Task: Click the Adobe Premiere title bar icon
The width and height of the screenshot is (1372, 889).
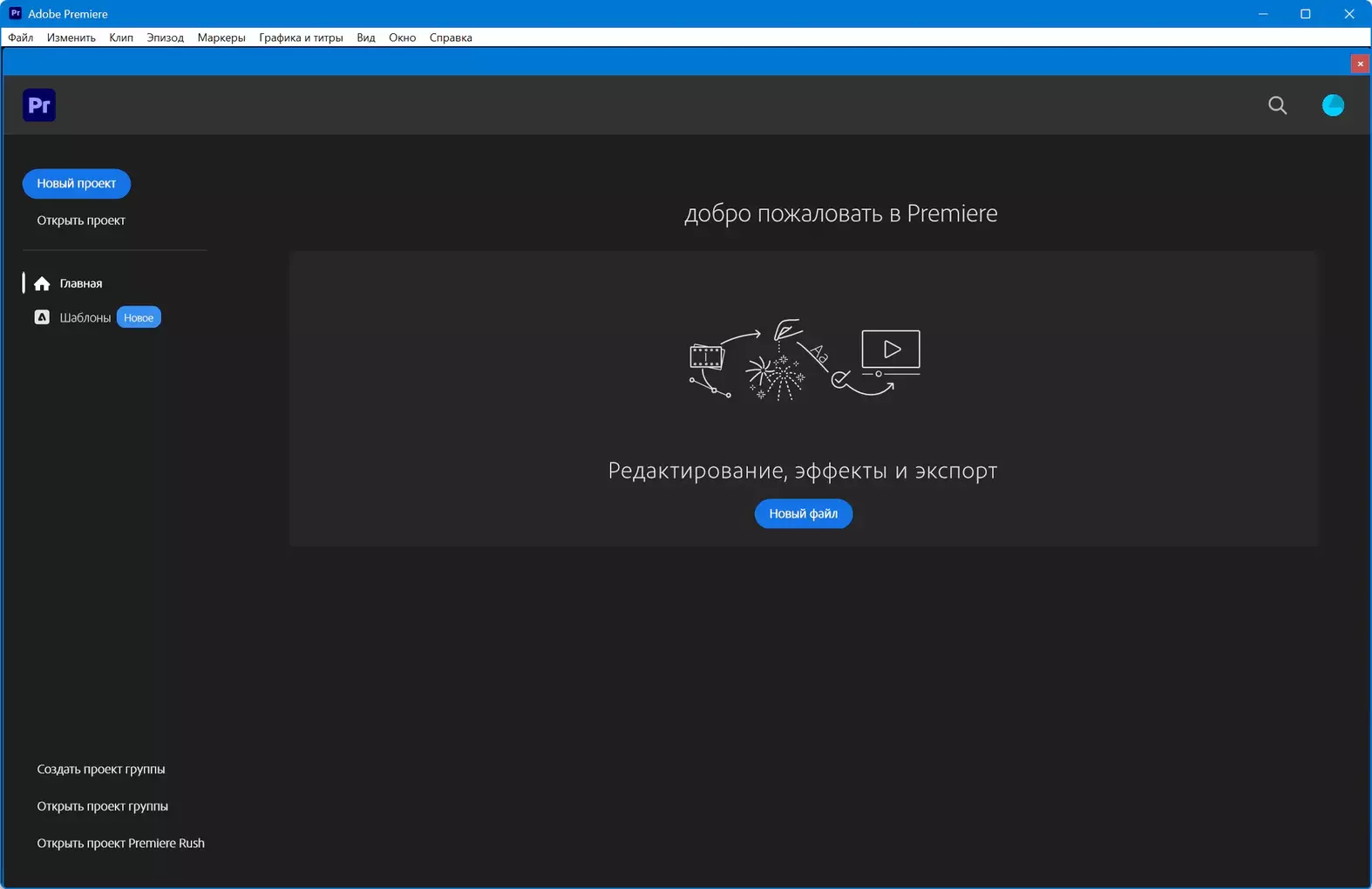Action: (x=15, y=13)
